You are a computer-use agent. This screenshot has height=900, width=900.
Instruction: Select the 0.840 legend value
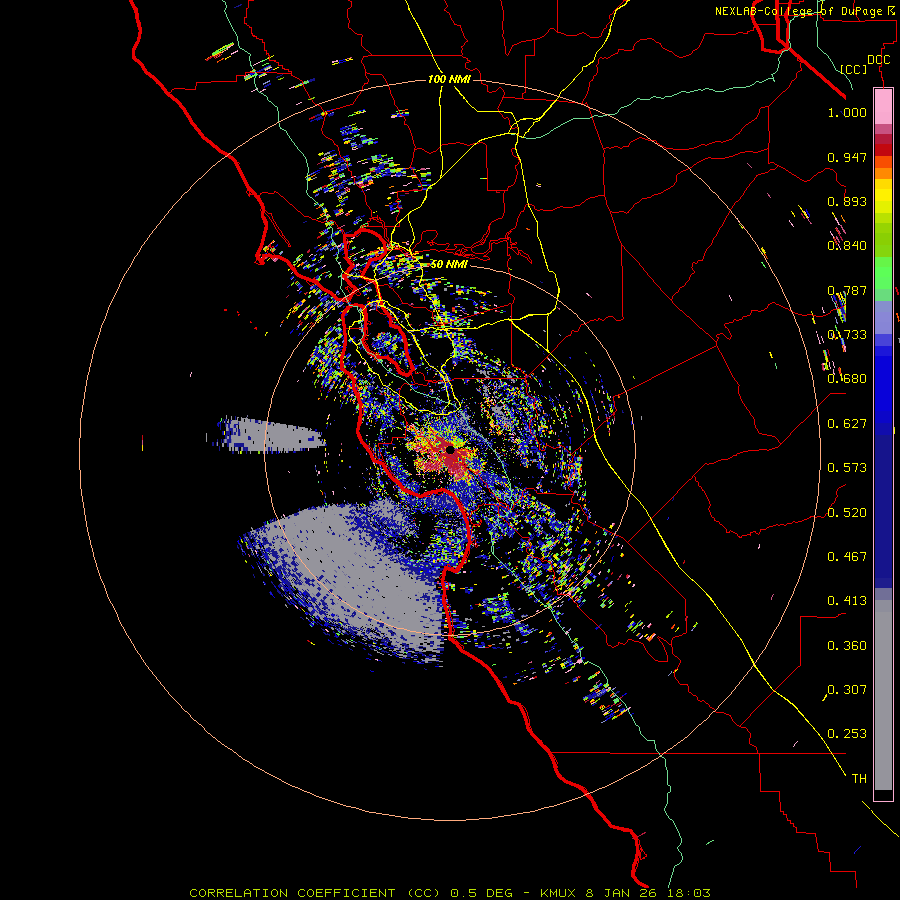(847, 246)
